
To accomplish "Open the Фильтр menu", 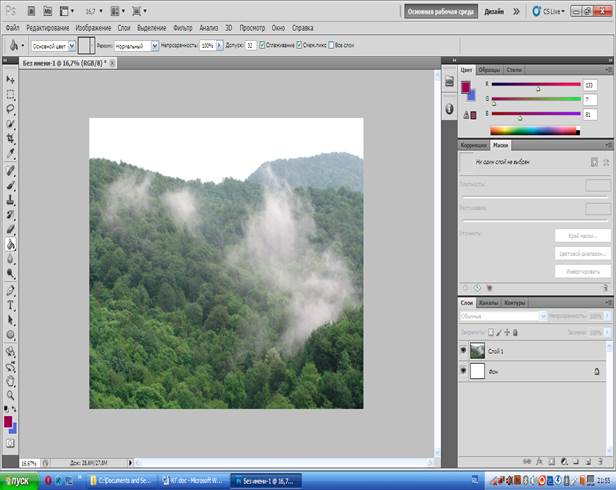I will [x=183, y=29].
